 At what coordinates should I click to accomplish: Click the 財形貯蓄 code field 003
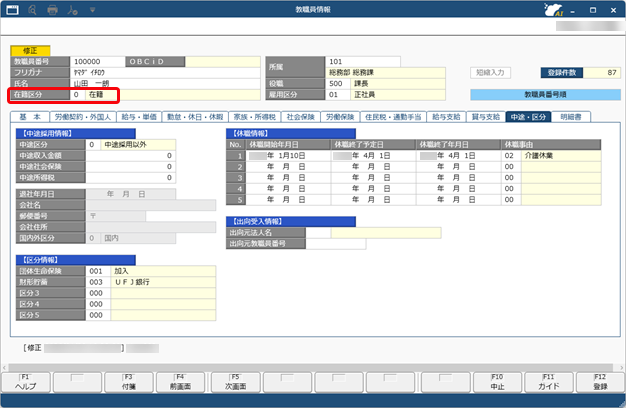coord(98,282)
